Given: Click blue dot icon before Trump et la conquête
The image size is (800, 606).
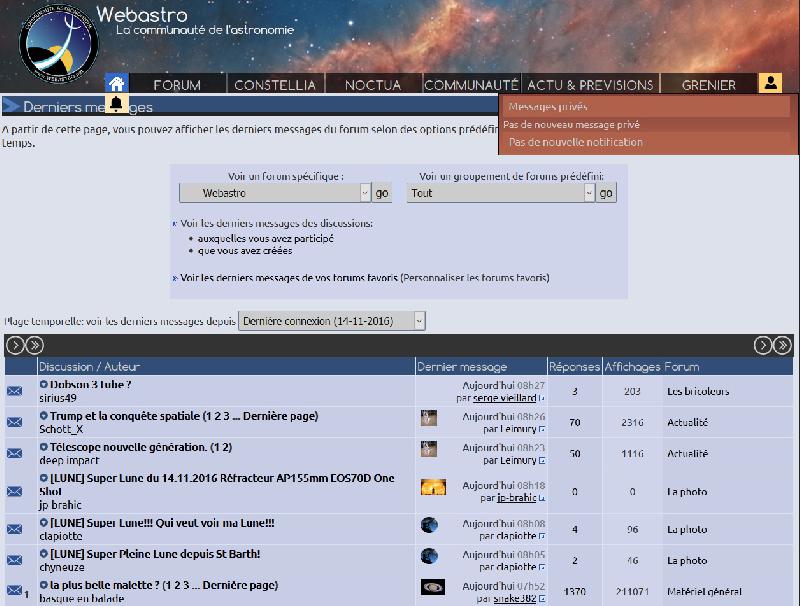Looking at the screenshot, I should coord(43,416).
